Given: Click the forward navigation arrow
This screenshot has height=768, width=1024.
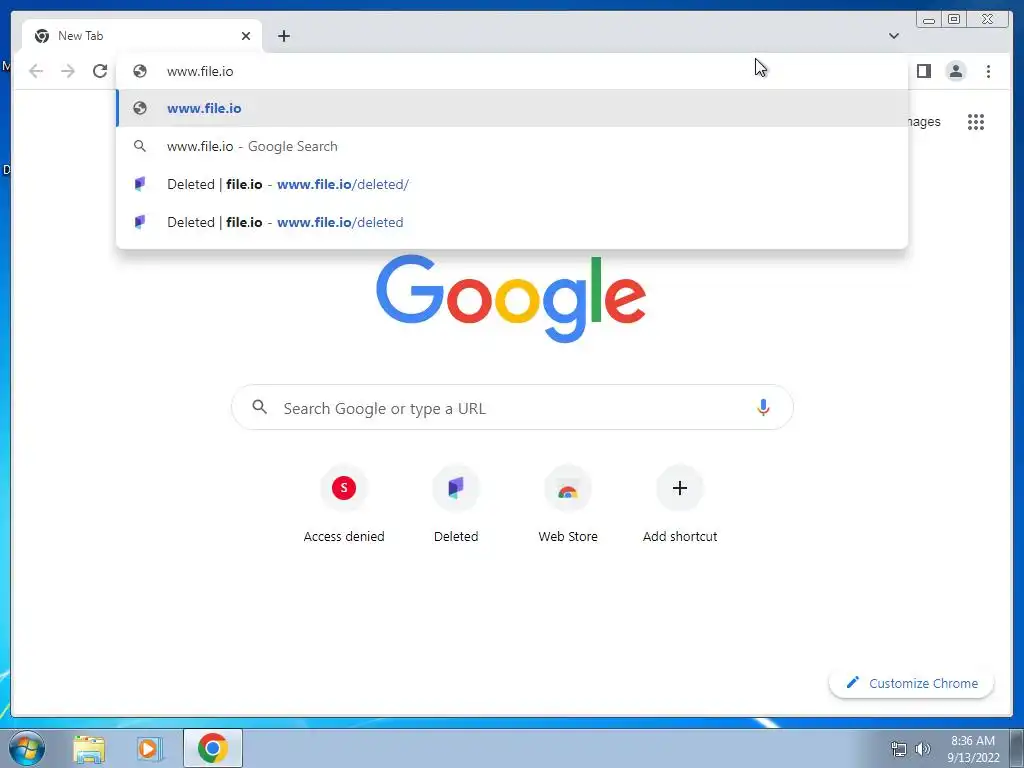Looking at the screenshot, I should pos(68,71).
